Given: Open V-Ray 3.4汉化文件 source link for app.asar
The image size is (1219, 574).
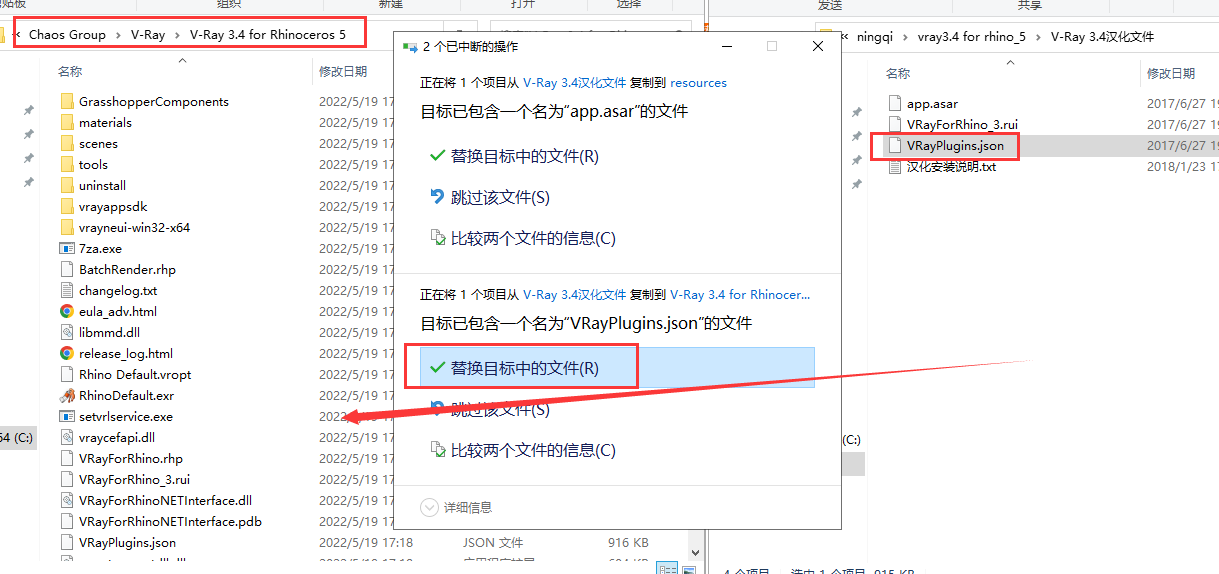Looking at the screenshot, I should (574, 83).
